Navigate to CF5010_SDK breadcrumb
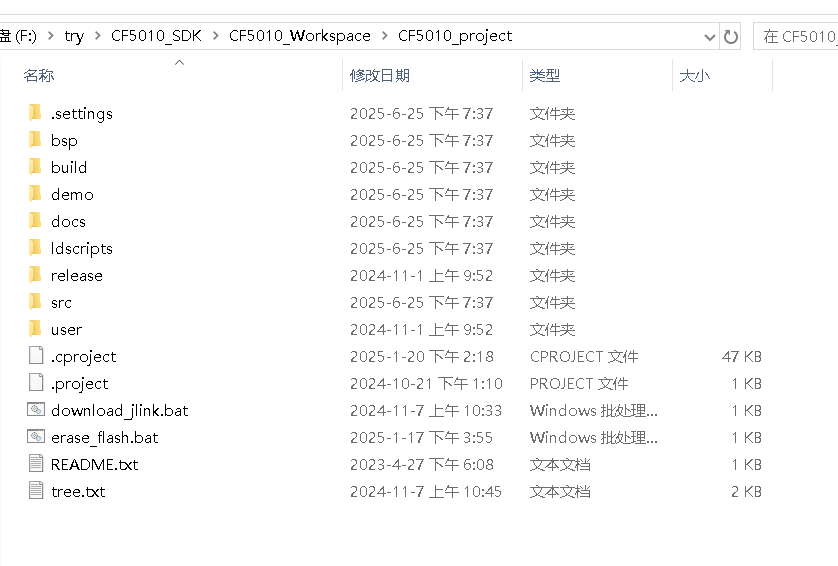This screenshot has width=838, height=566. tap(156, 36)
